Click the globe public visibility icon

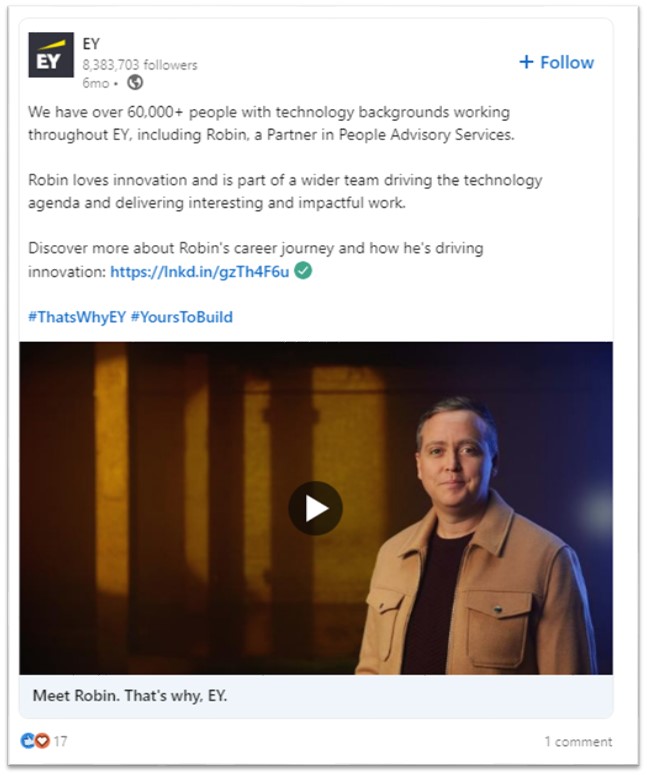pos(135,82)
